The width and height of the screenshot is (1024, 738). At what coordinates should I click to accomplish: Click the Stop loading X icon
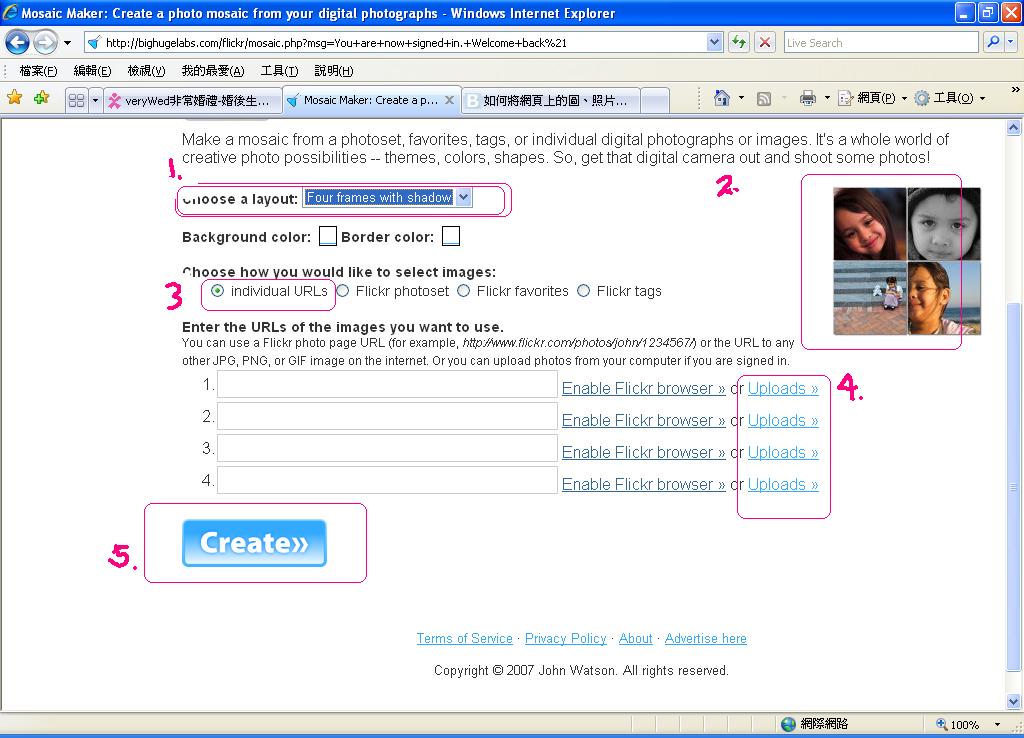[765, 42]
